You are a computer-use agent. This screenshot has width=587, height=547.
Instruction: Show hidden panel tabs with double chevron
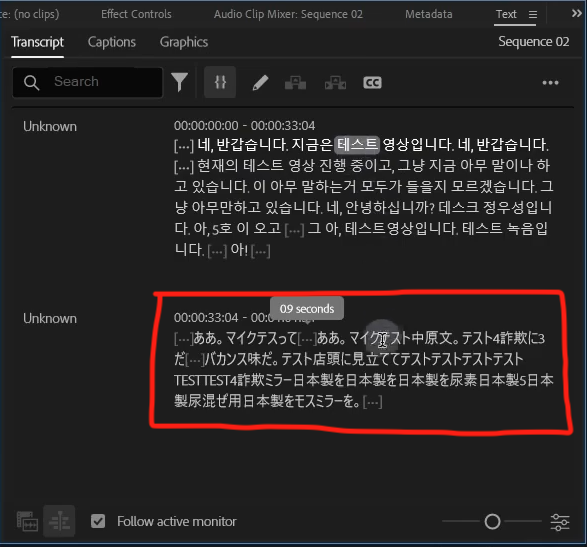pos(577,13)
